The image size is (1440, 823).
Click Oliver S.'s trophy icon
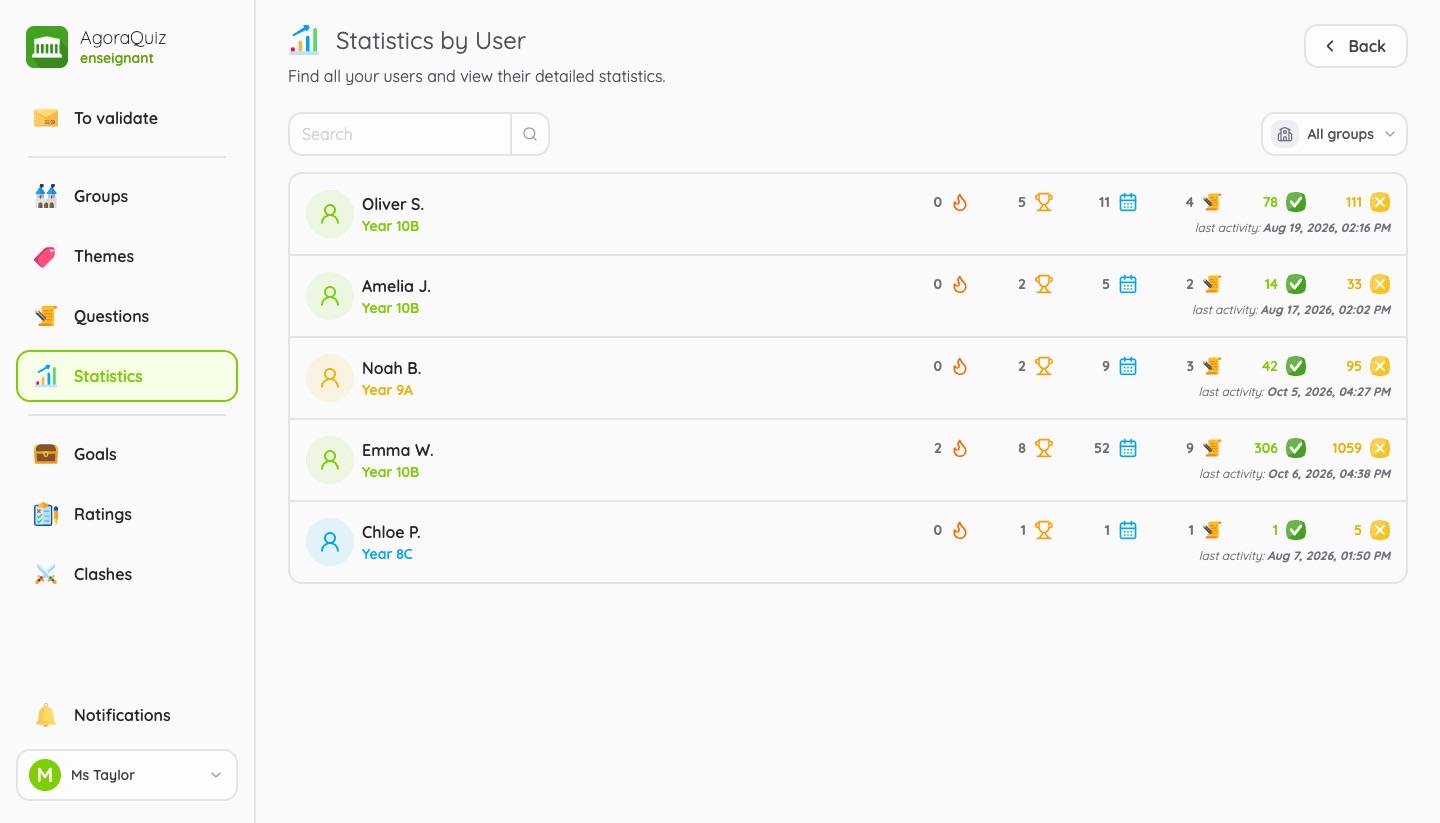coord(1044,202)
